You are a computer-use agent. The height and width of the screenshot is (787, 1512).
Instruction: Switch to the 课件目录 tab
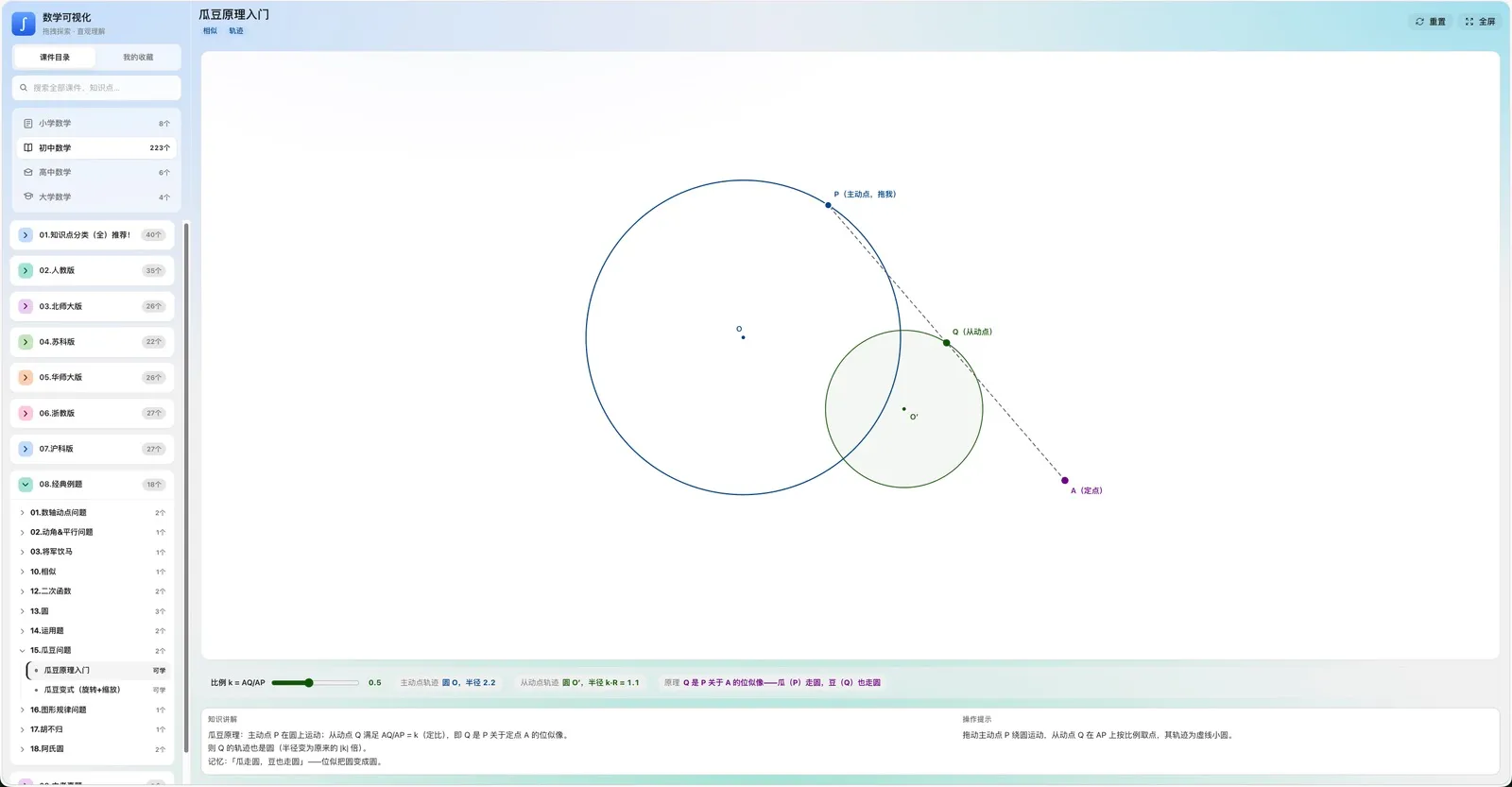point(55,58)
